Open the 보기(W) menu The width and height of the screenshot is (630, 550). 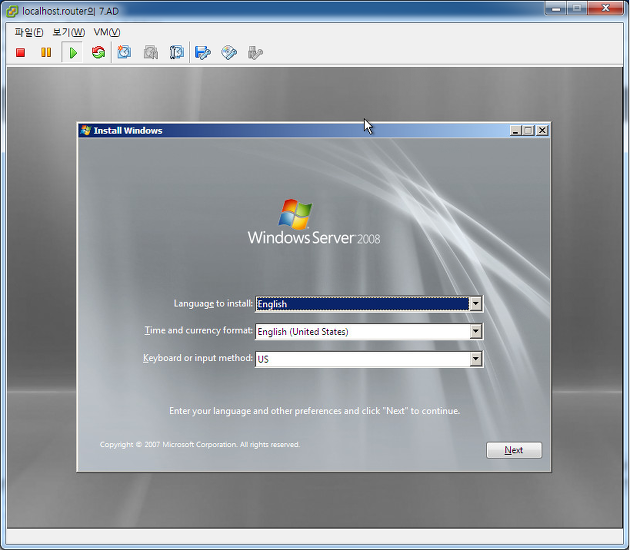tap(69, 32)
